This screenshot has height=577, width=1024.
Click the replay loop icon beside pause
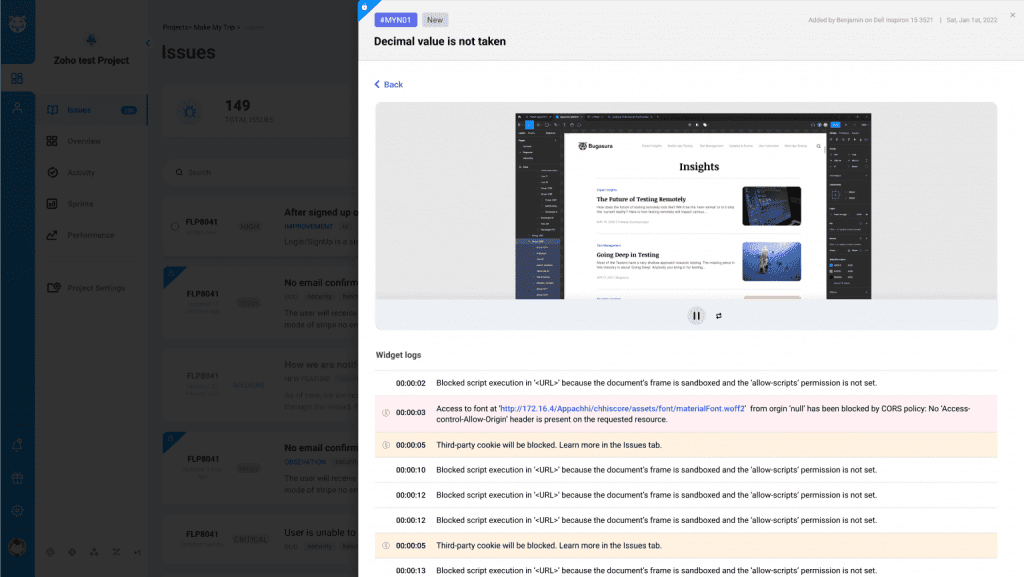click(719, 316)
